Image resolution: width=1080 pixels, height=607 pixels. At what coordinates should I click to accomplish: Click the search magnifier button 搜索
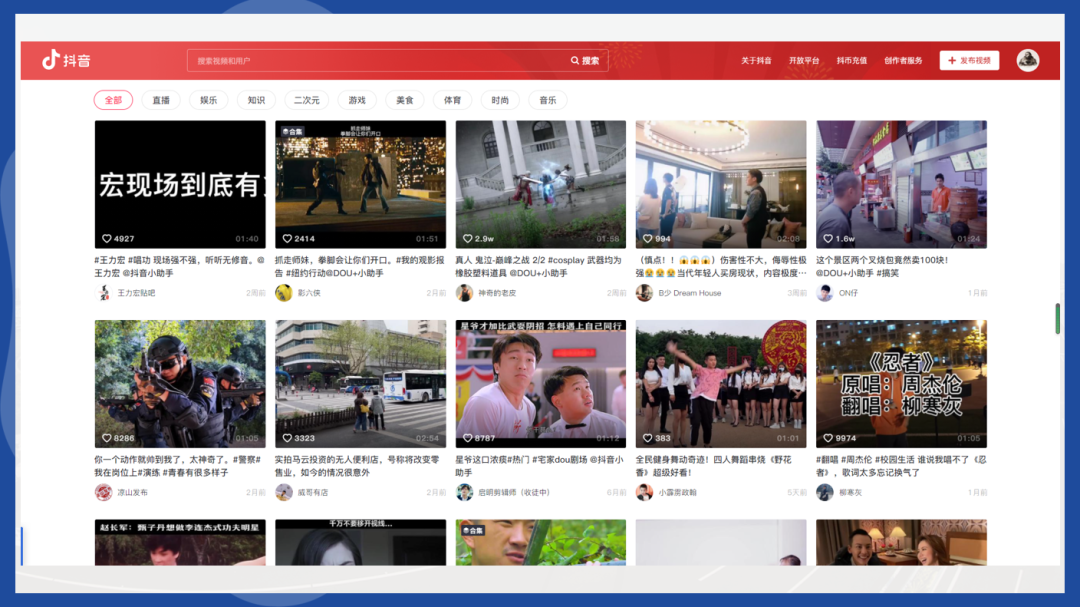coord(585,61)
